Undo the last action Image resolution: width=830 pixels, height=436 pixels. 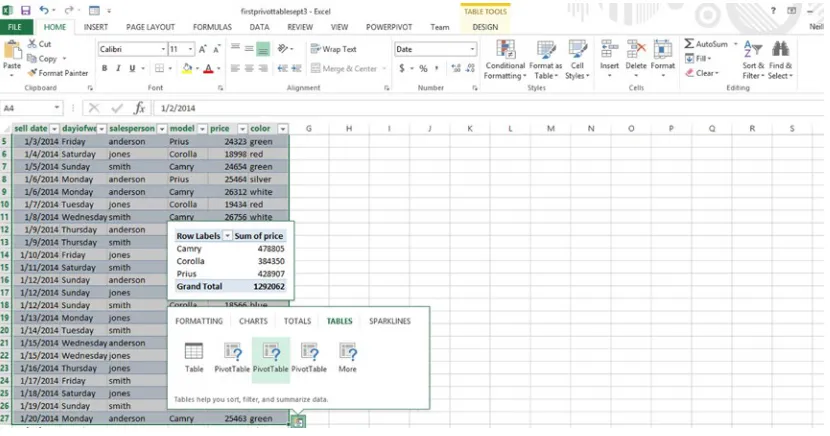(44, 10)
